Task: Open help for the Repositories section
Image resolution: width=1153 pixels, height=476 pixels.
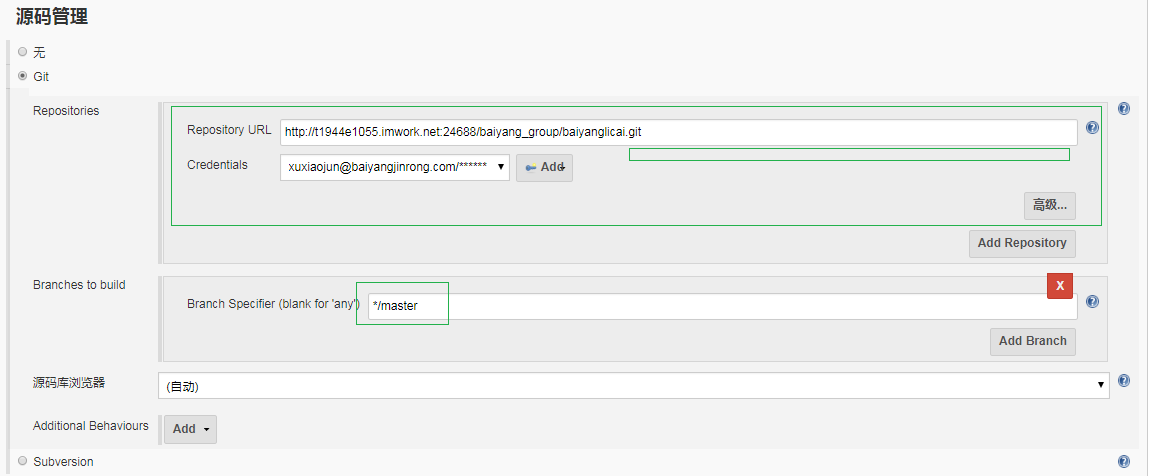Action: (x=1124, y=109)
